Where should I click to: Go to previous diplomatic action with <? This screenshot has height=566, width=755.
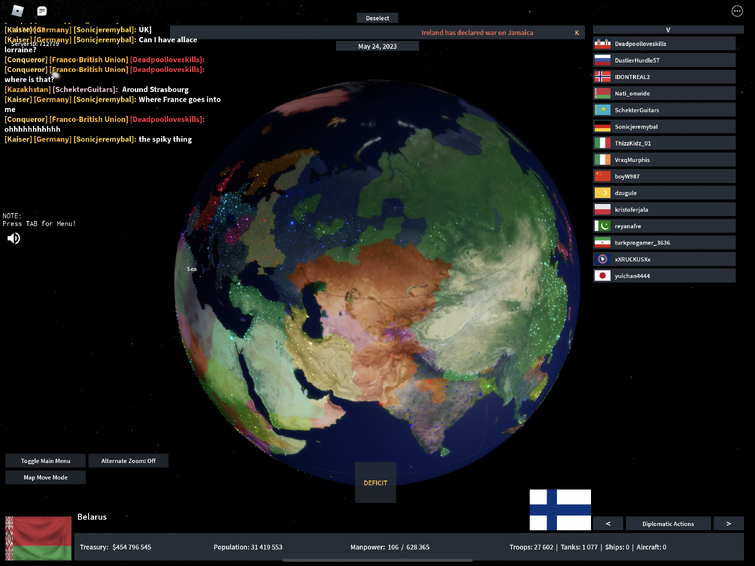[x=608, y=524]
